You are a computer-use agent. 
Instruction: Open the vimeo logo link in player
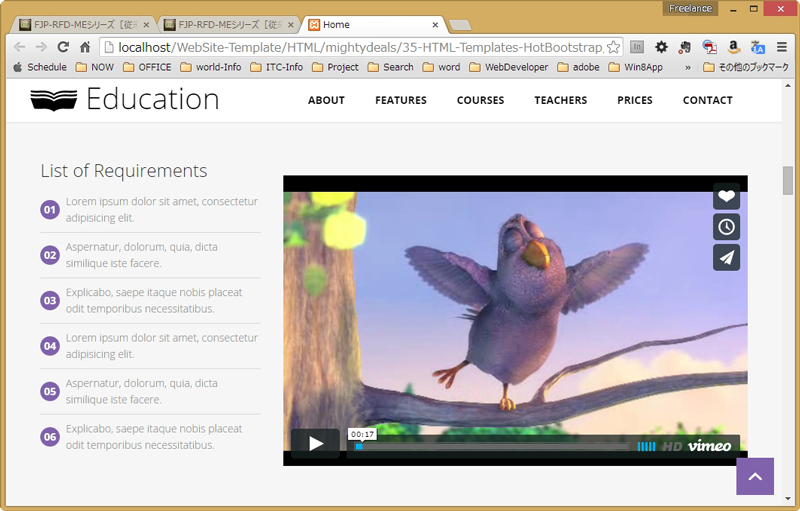click(x=710, y=446)
